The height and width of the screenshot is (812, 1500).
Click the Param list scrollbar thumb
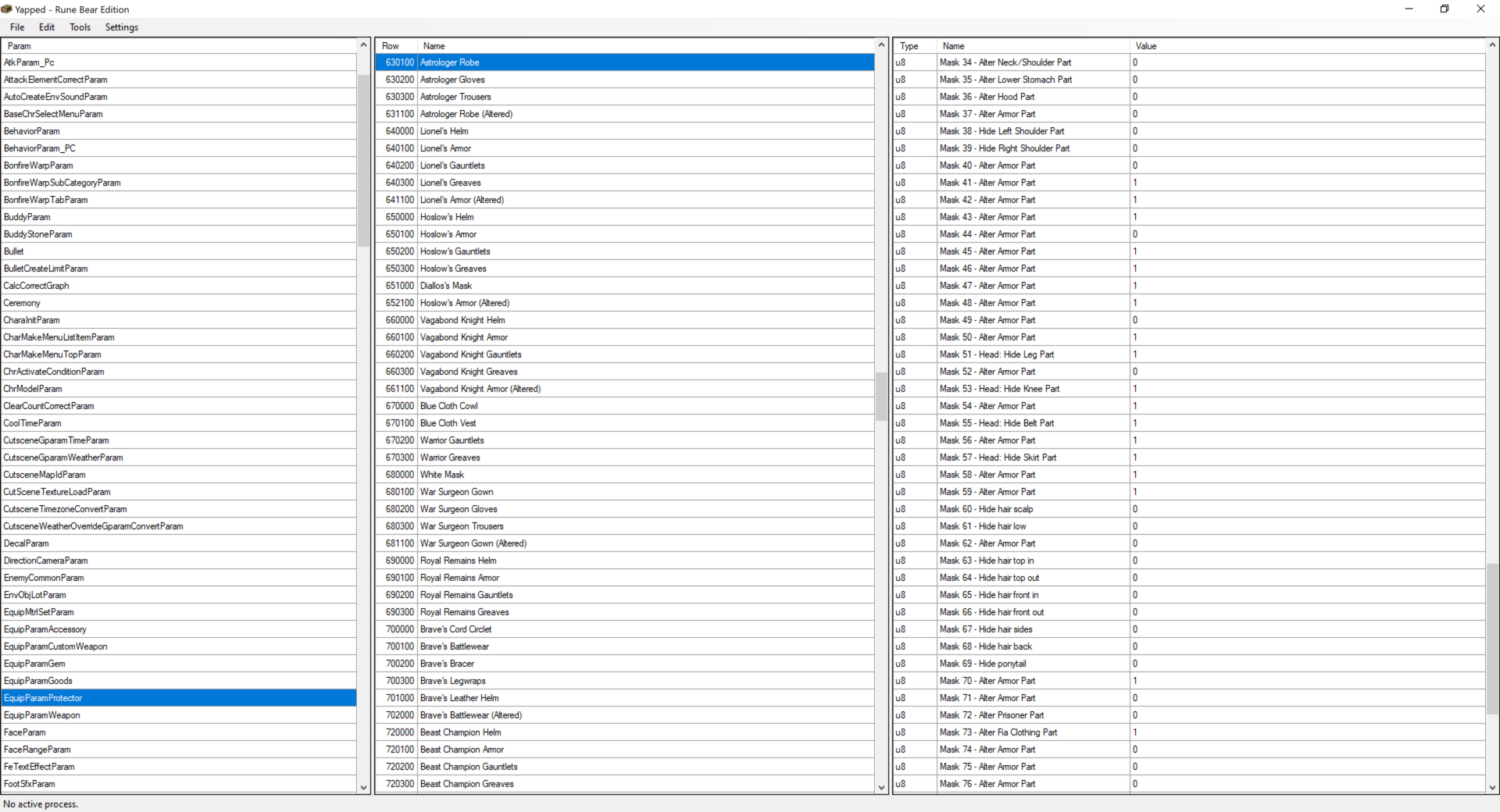coord(363,161)
